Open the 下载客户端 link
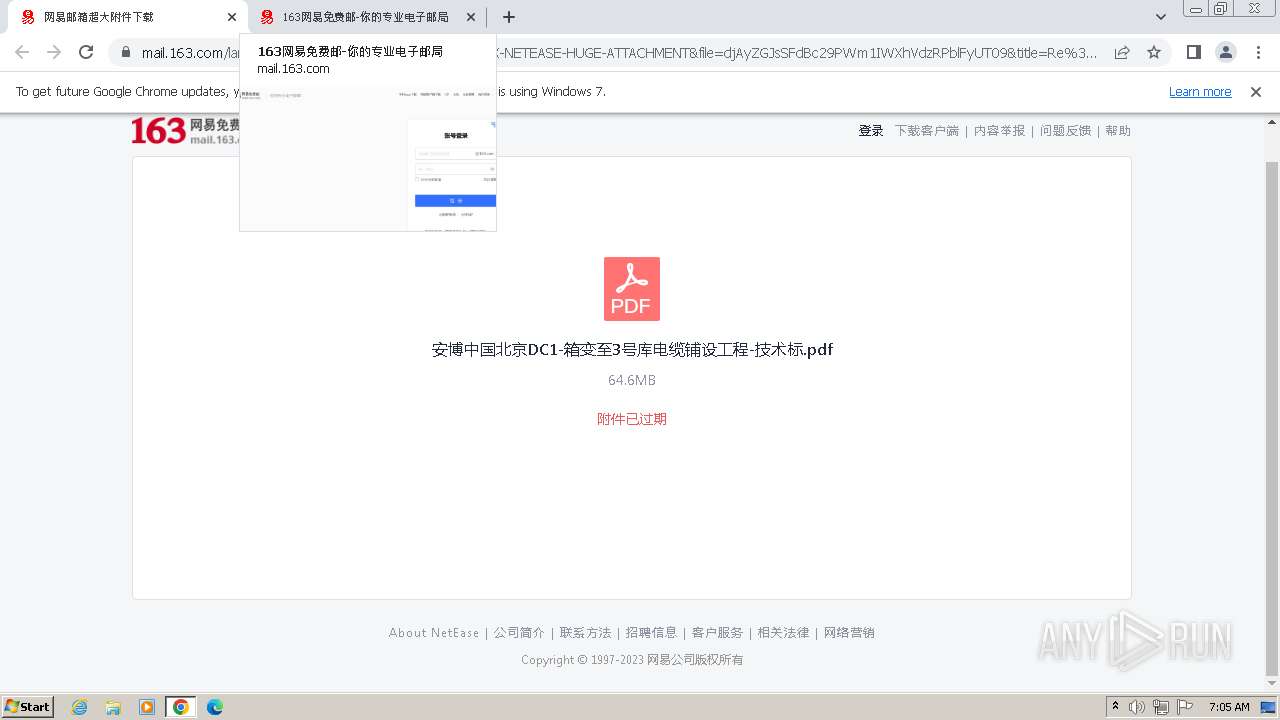Image resolution: width=1280 pixels, height=720 pixels. (x=926, y=131)
